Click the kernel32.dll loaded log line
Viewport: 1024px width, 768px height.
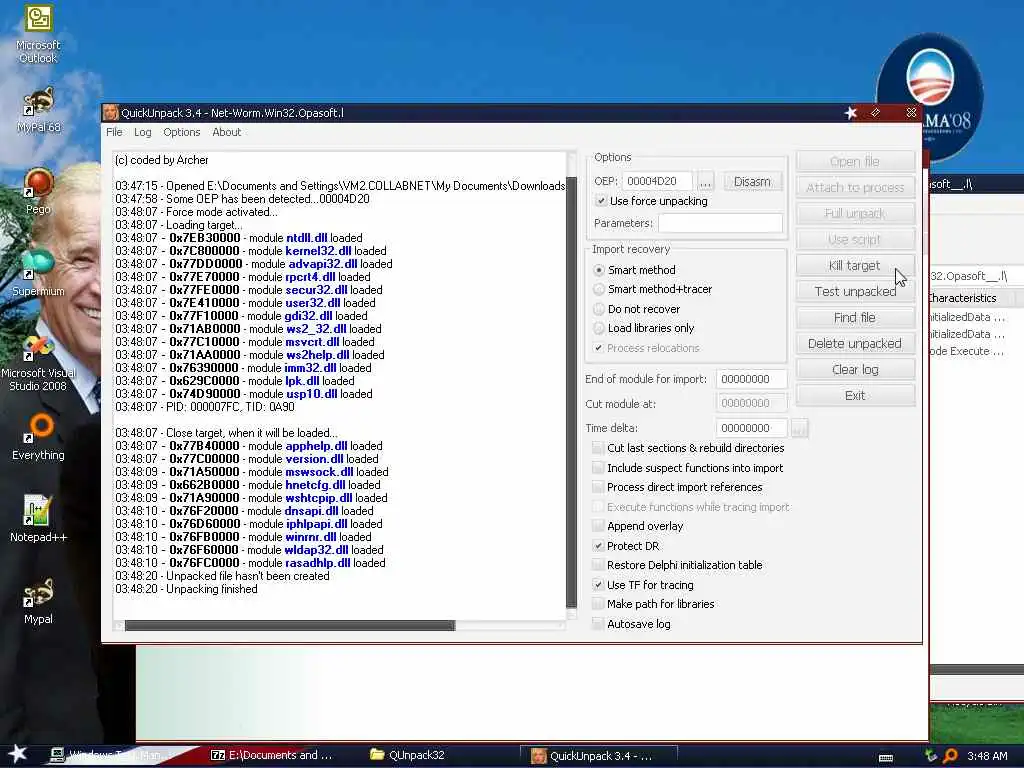click(x=251, y=251)
